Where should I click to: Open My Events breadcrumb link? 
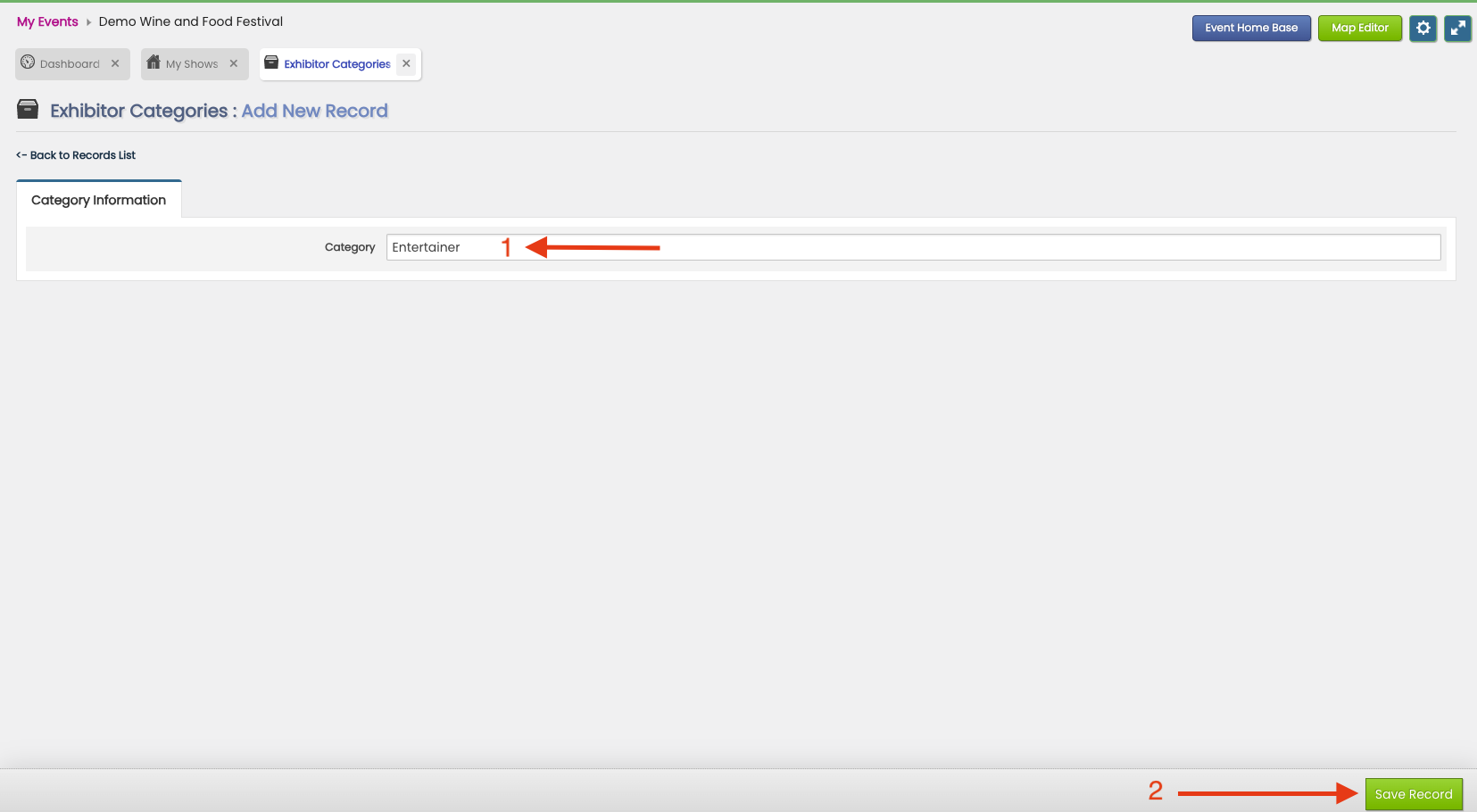coord(47,21)
